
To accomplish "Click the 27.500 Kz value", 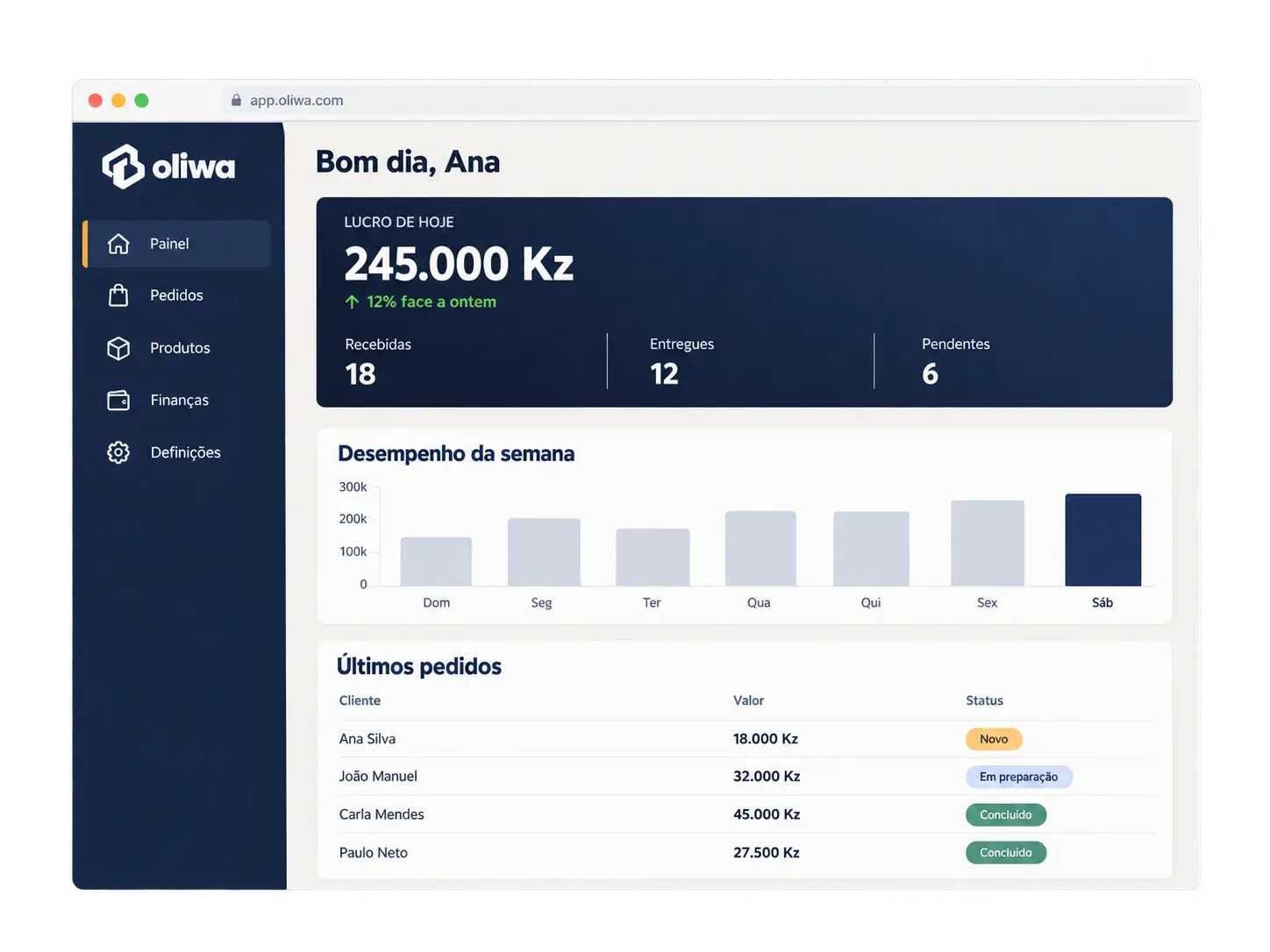I will [767, 852].
